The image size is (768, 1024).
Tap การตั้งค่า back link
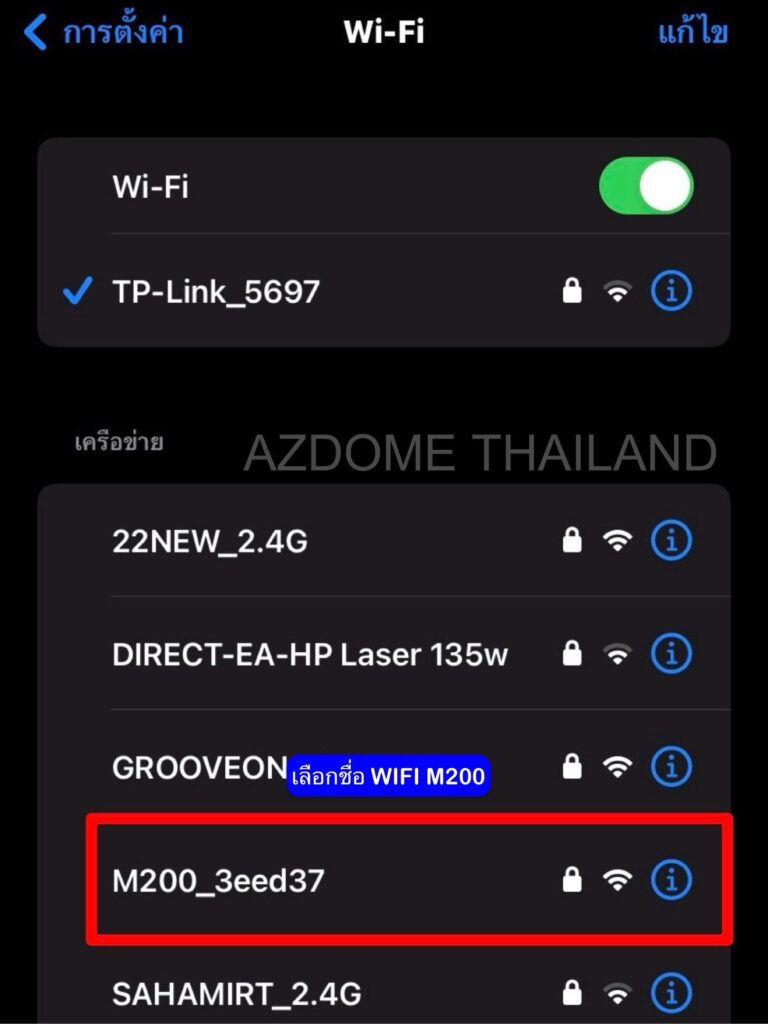coord(123,32)
